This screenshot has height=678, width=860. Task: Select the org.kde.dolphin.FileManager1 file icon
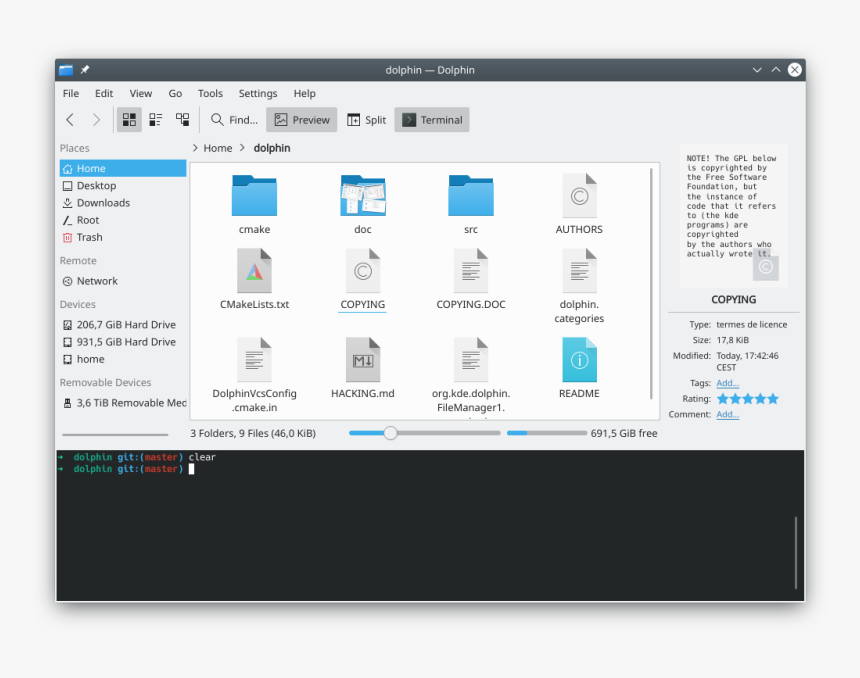point(471,359)
